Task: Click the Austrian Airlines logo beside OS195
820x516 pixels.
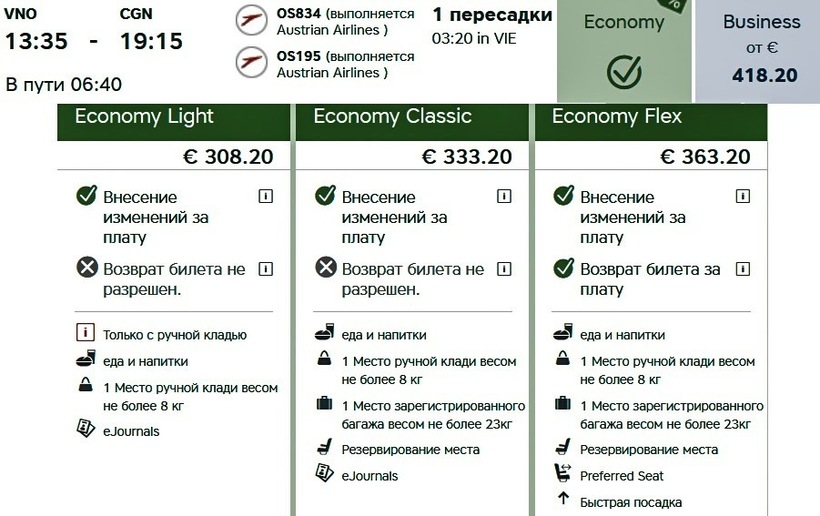Action: click(252, 62)
